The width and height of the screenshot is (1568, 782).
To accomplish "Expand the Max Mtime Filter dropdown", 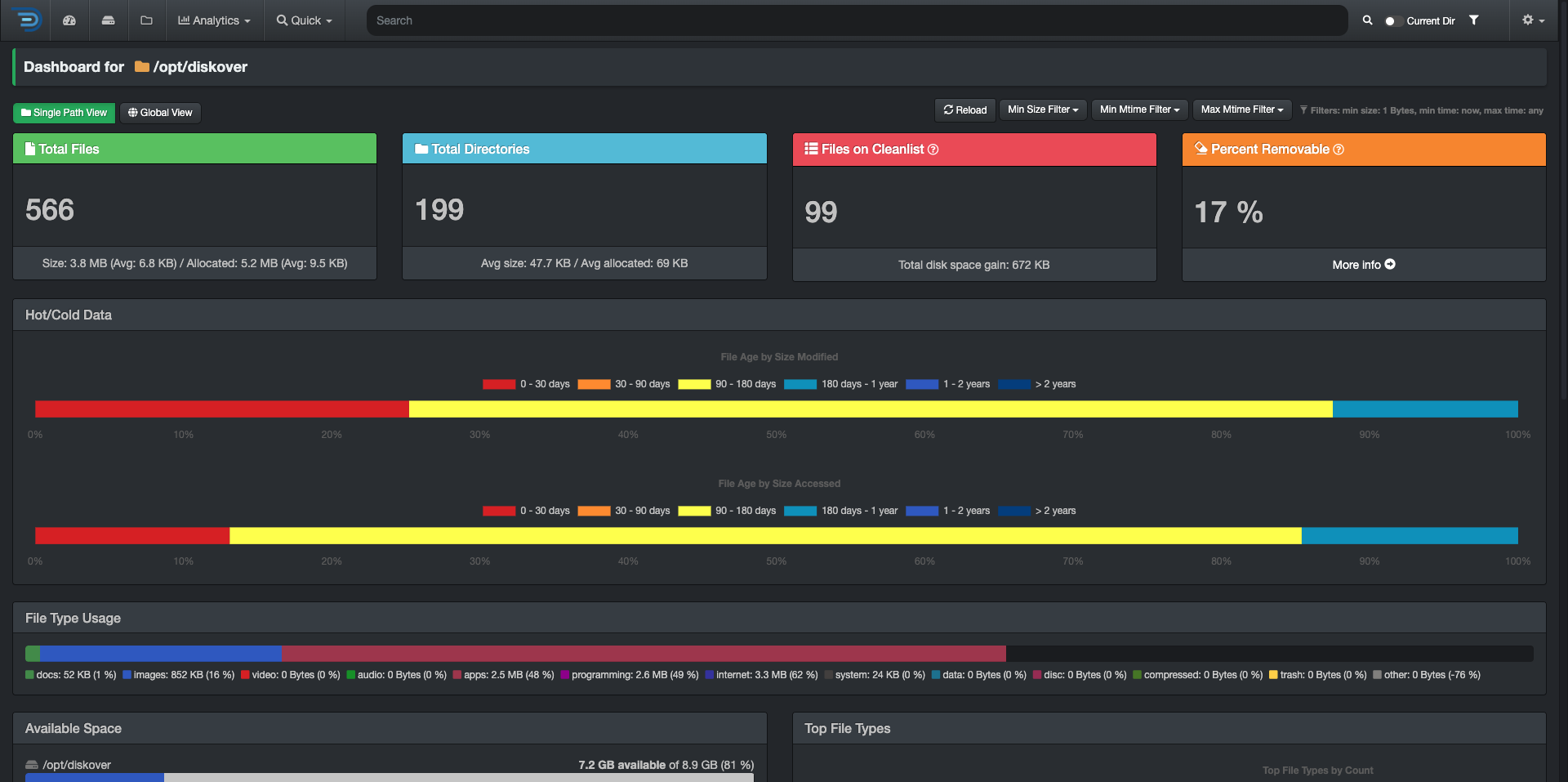I will [x=1242, y=109].
